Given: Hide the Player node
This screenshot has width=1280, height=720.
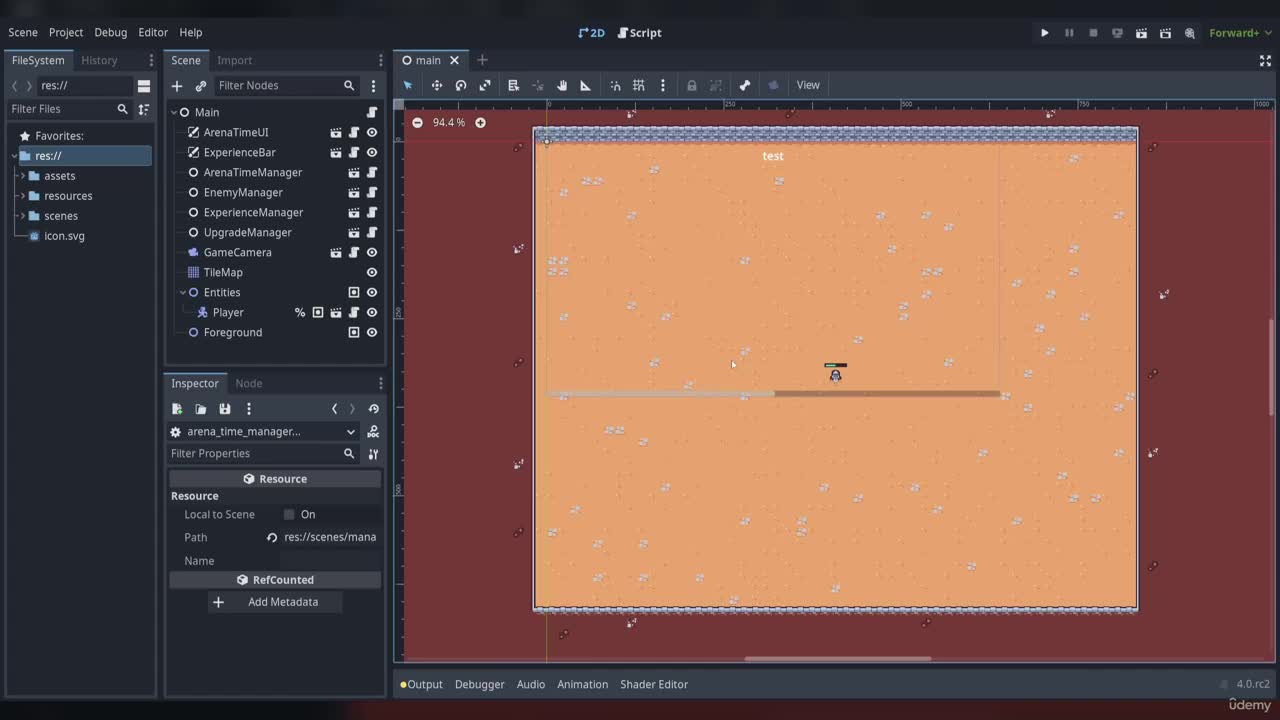Looking at the screenshot, I should pos(372,312).
